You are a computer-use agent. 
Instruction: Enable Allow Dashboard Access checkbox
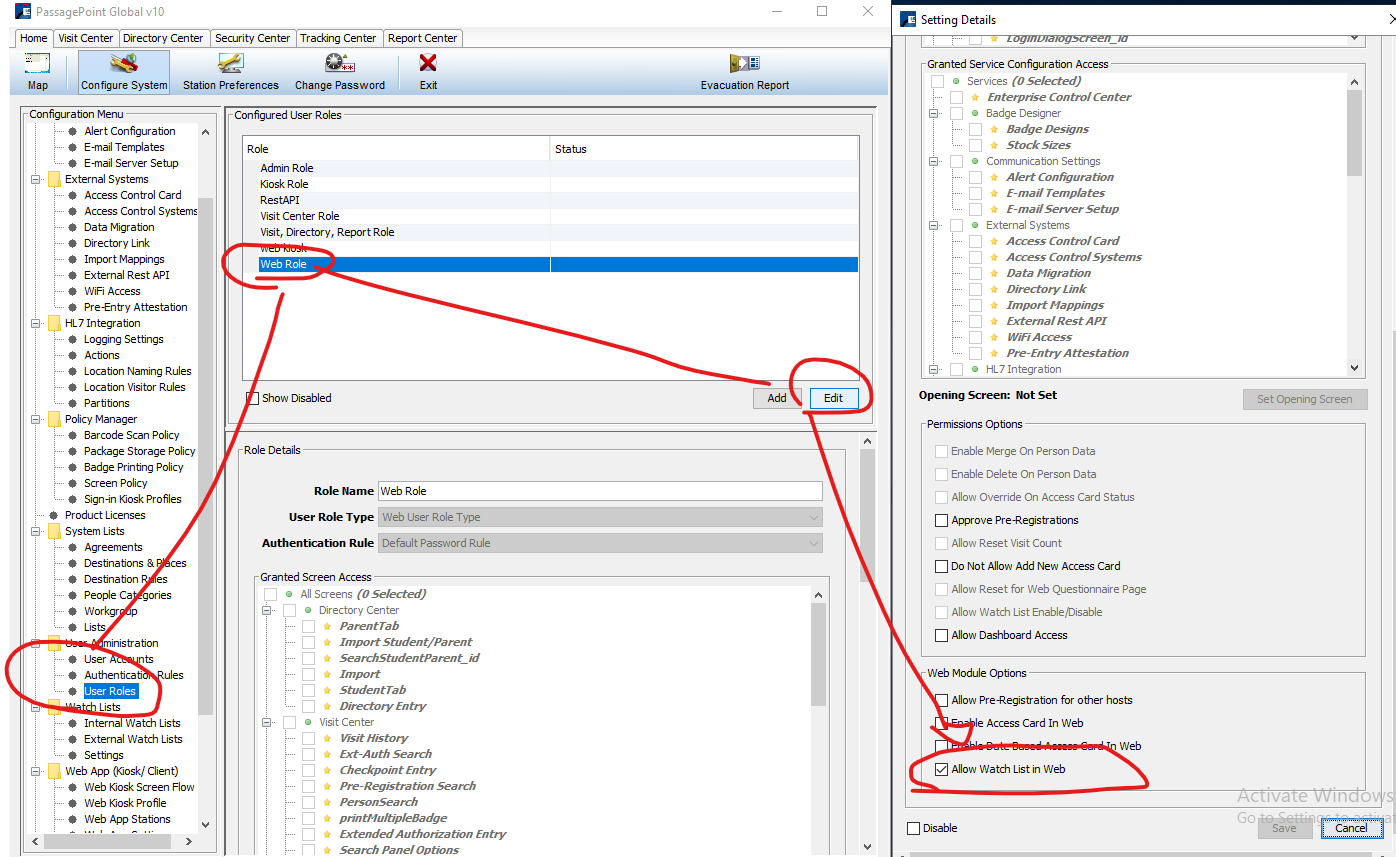[941, 635]
